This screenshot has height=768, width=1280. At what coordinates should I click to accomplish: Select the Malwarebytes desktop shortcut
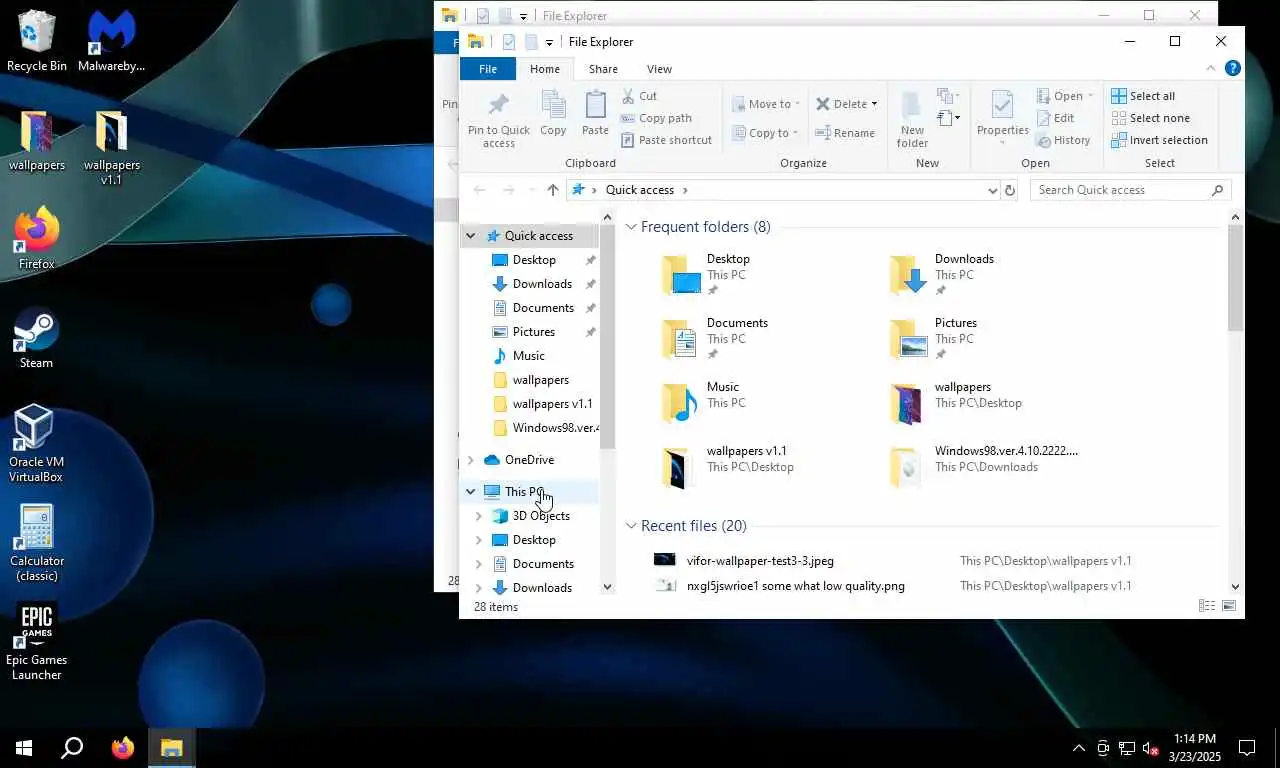[x=111, y=40]
